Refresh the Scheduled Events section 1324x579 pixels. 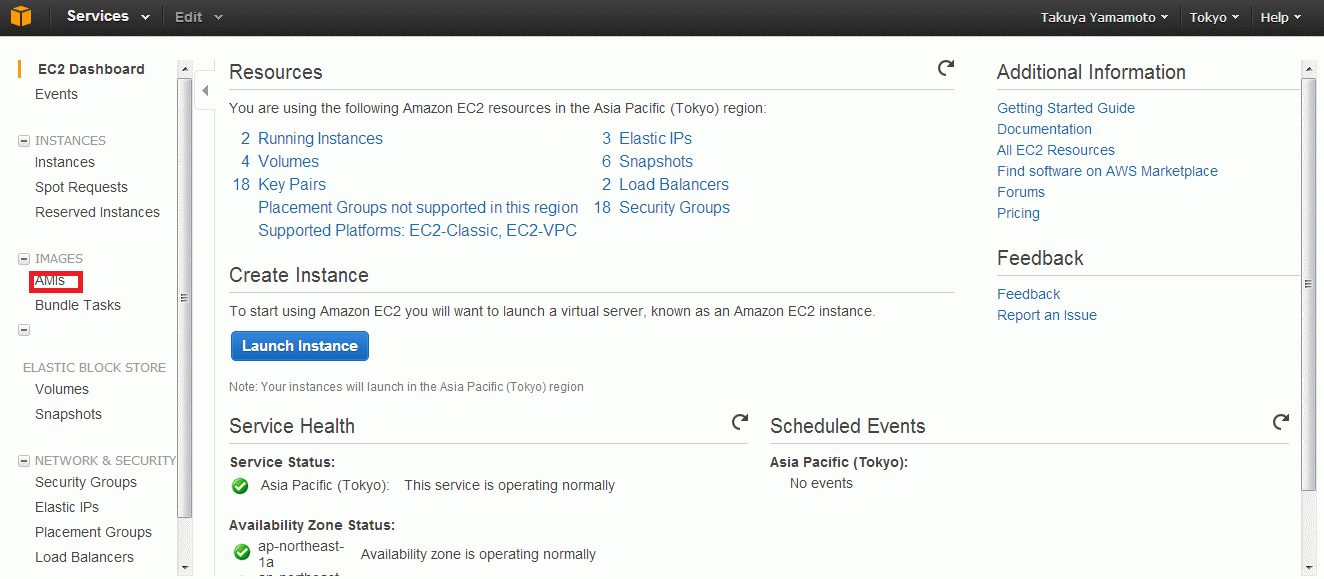(1280, 422)
